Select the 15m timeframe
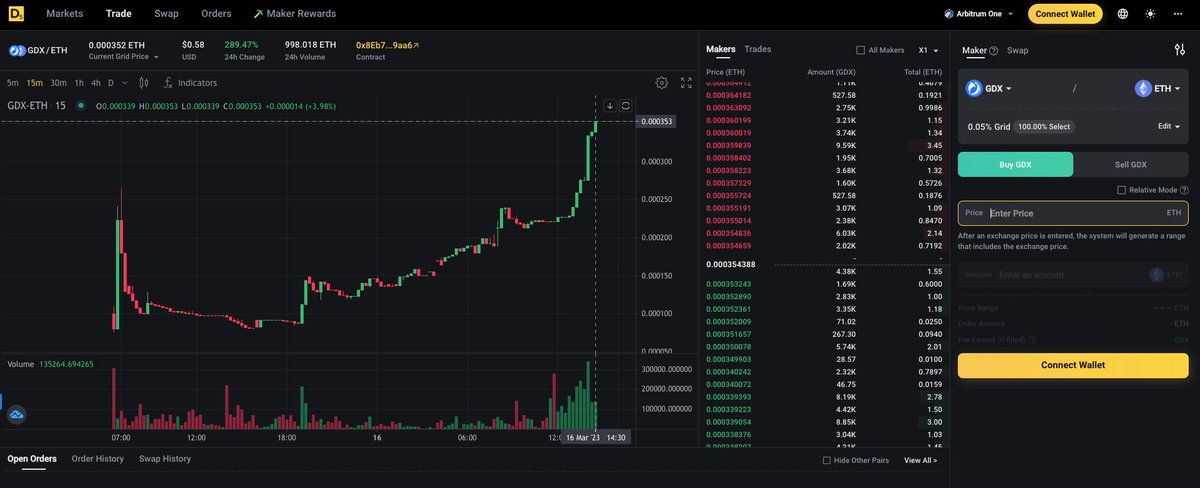The height and width of the screenshot is (488, 1200). pyautogui.click(x=34, y=83)
